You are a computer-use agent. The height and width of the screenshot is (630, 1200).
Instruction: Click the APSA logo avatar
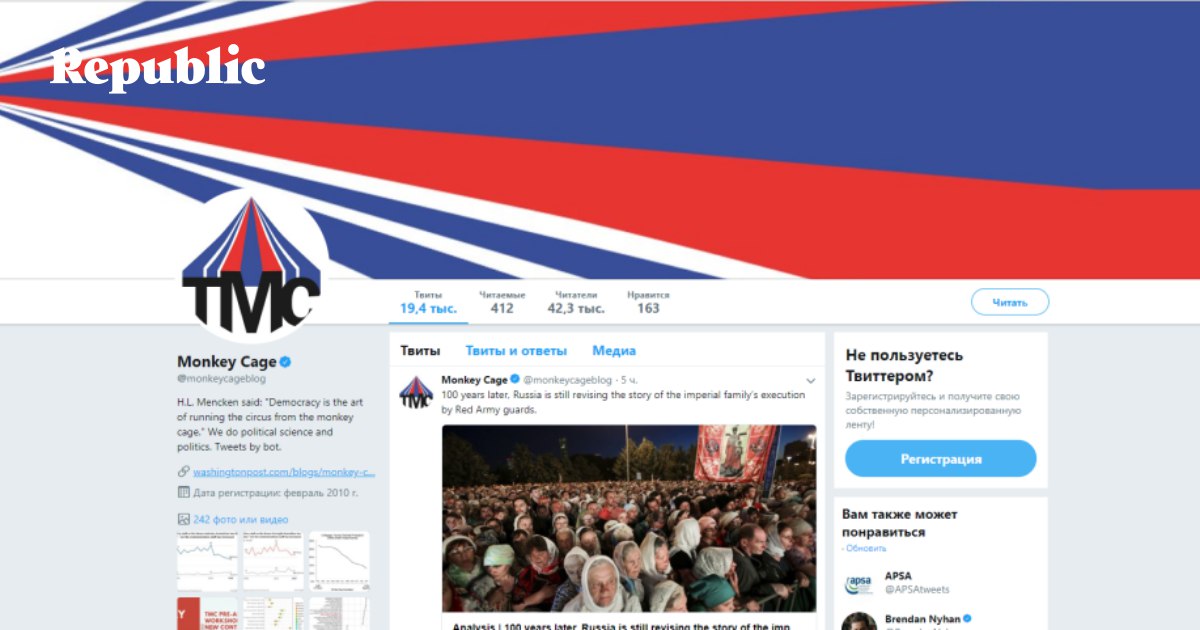(859, 583)
